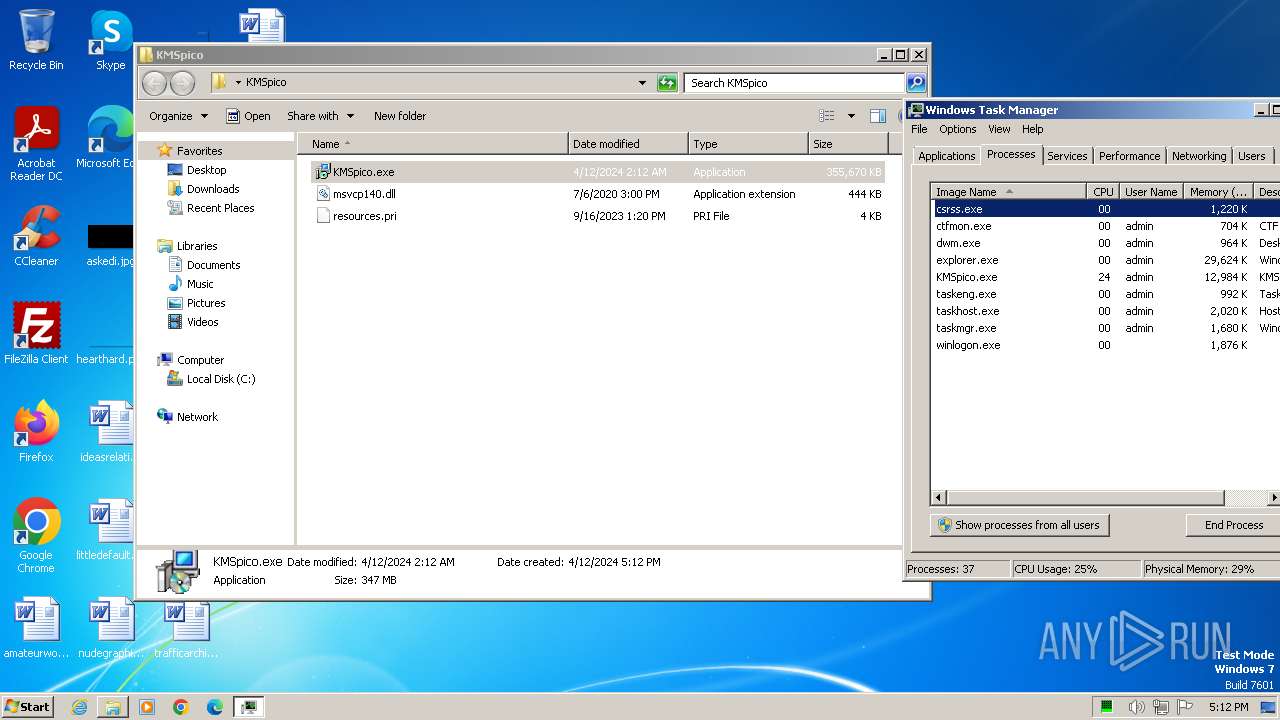Toggle the preview pane icon
1280x720 pixels.
[878, 116]
